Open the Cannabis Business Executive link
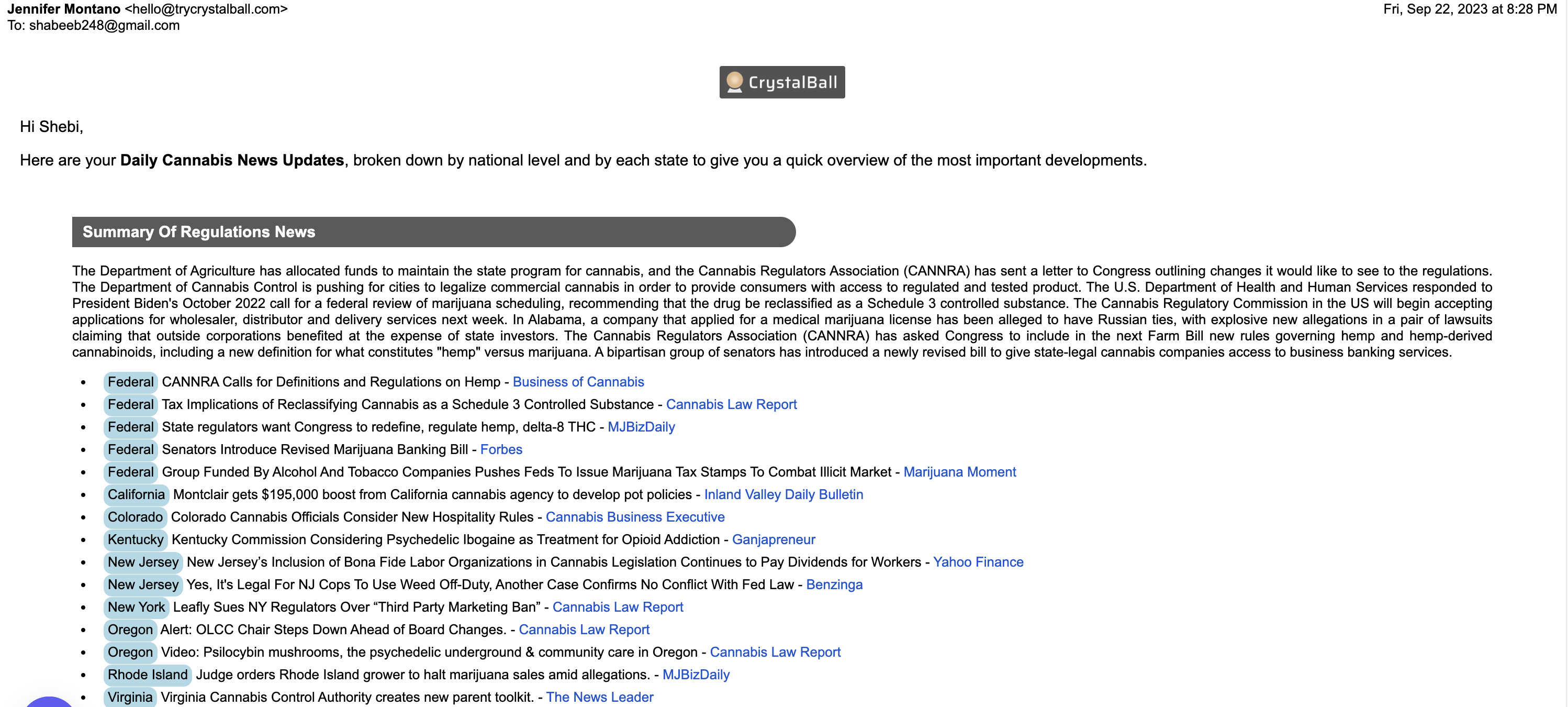Screen dimensions: 1568x707 (x=635, y=517)
